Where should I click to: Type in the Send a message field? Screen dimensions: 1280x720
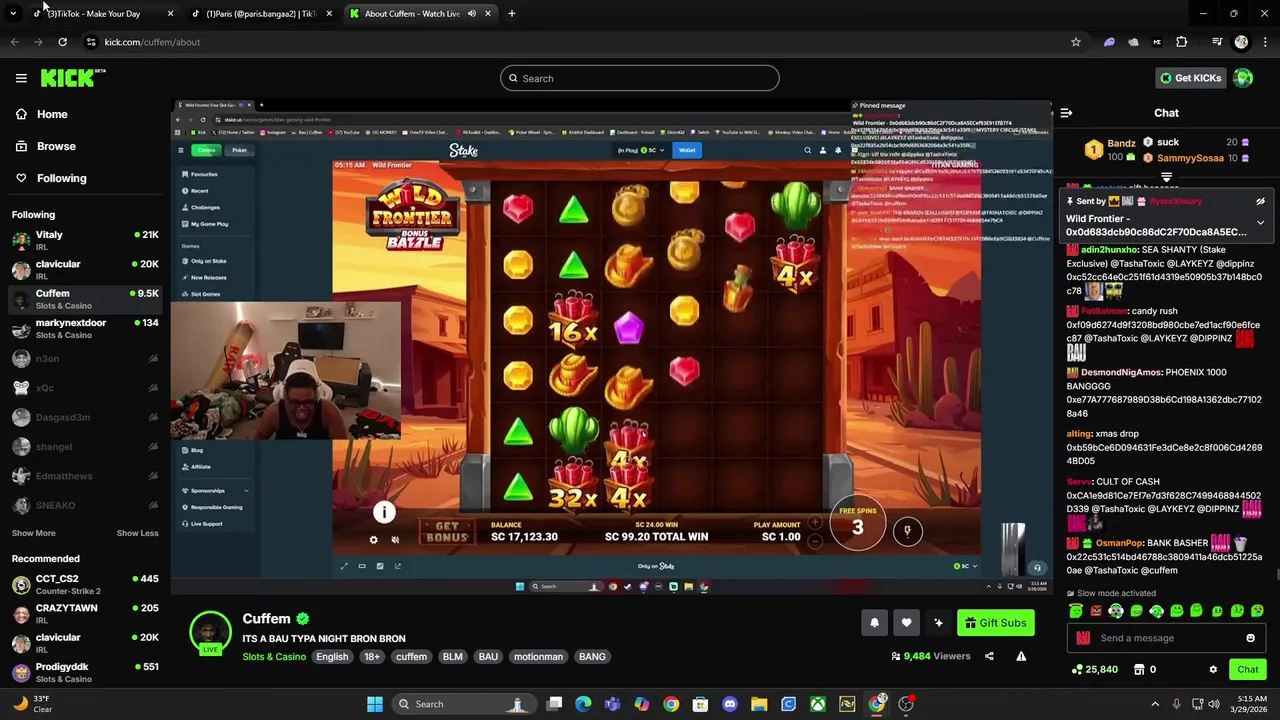pos(1165,638)
